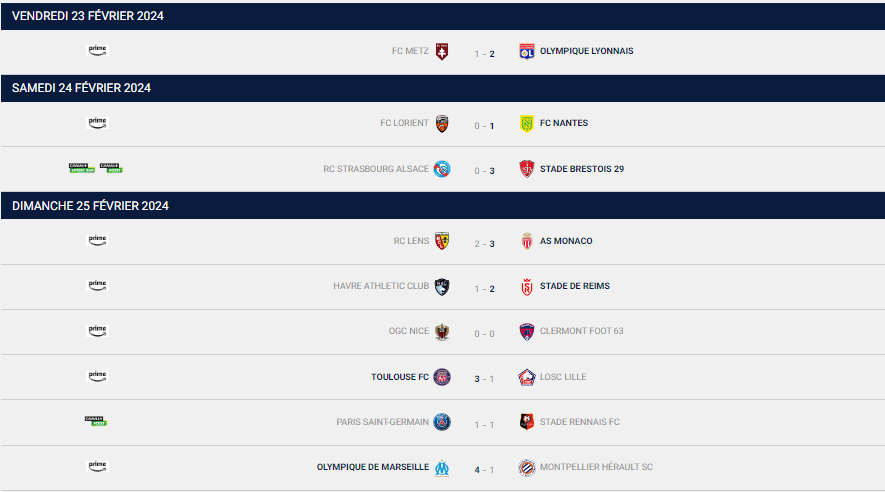The height and width of the screenshot is (492, 885).
Task: Click the Olympique de Marseille logo
Action: (x=442, y=468)
